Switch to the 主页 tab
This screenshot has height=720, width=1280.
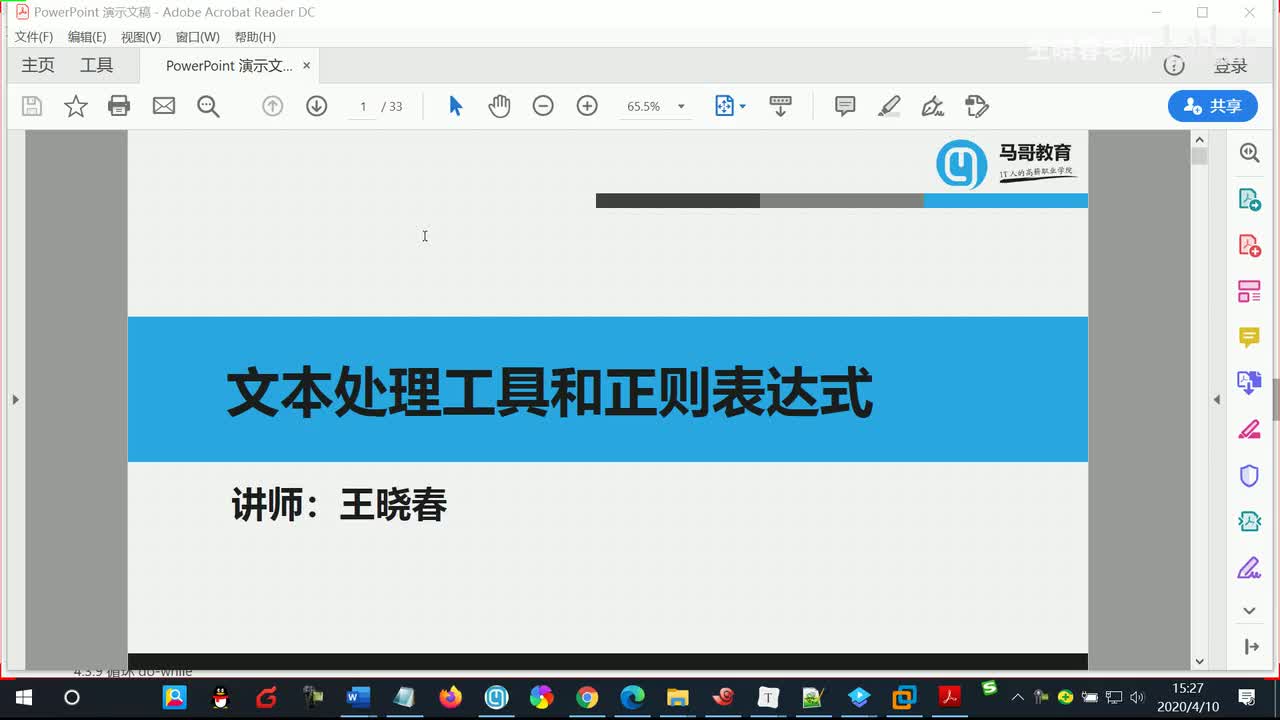pyautogui.click(x=38, y=65)
